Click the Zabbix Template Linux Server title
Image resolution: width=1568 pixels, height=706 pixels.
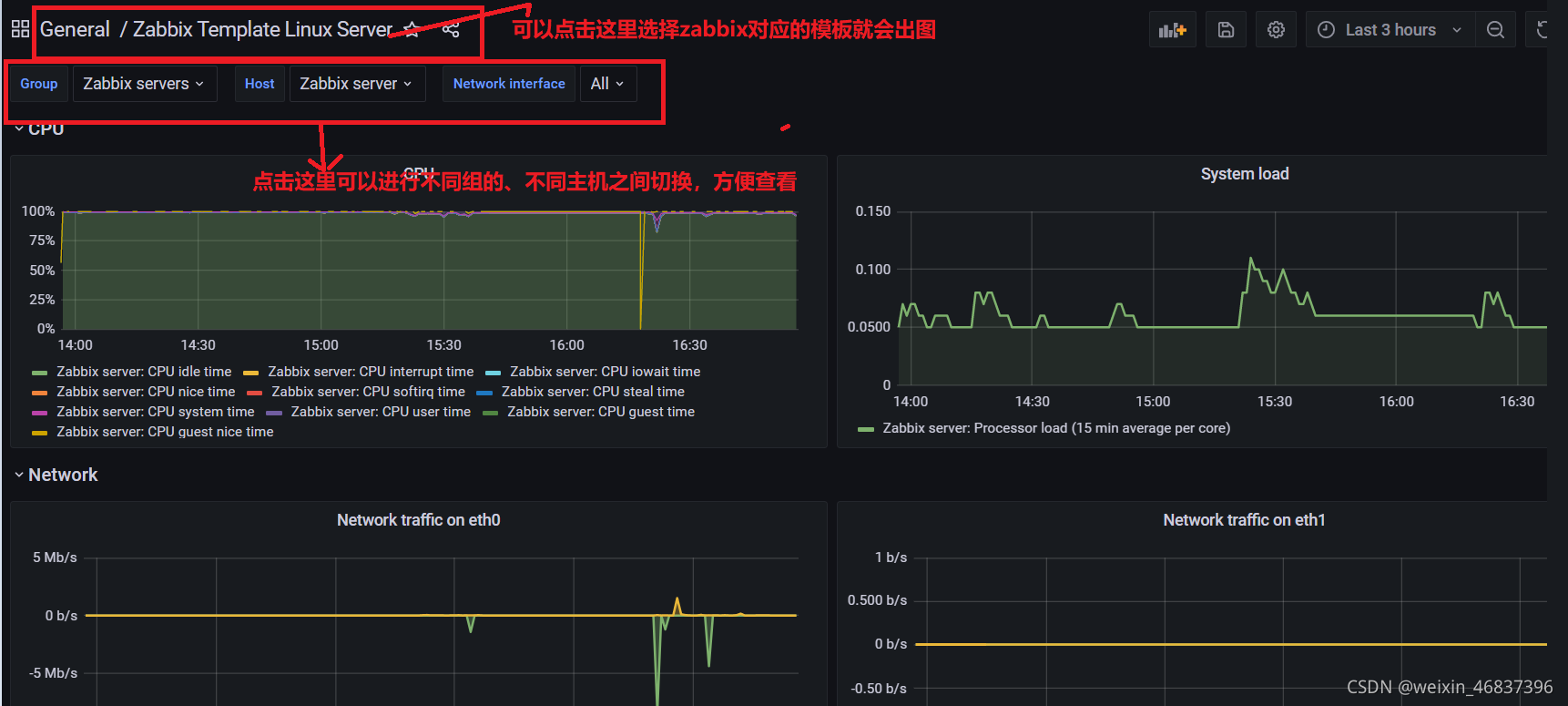click(262, 29)
